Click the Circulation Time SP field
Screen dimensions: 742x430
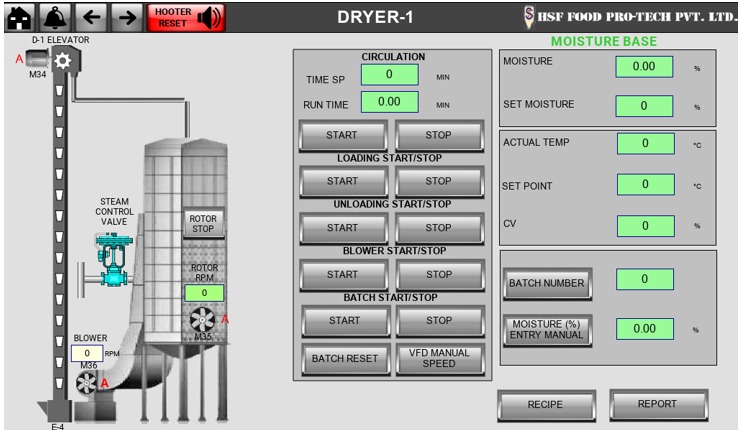388,75
